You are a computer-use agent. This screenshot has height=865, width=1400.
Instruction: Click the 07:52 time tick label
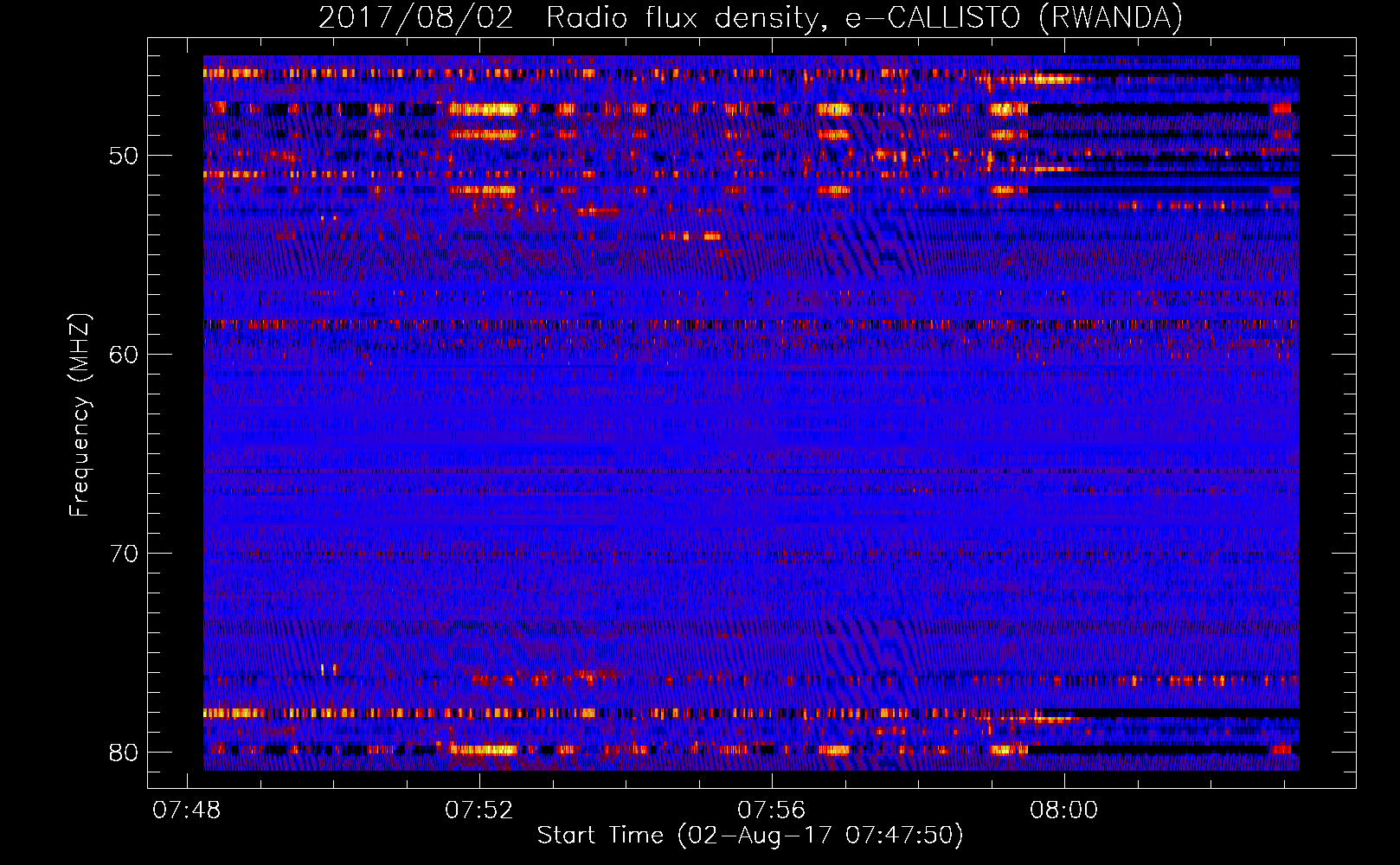tap(479, 811)
